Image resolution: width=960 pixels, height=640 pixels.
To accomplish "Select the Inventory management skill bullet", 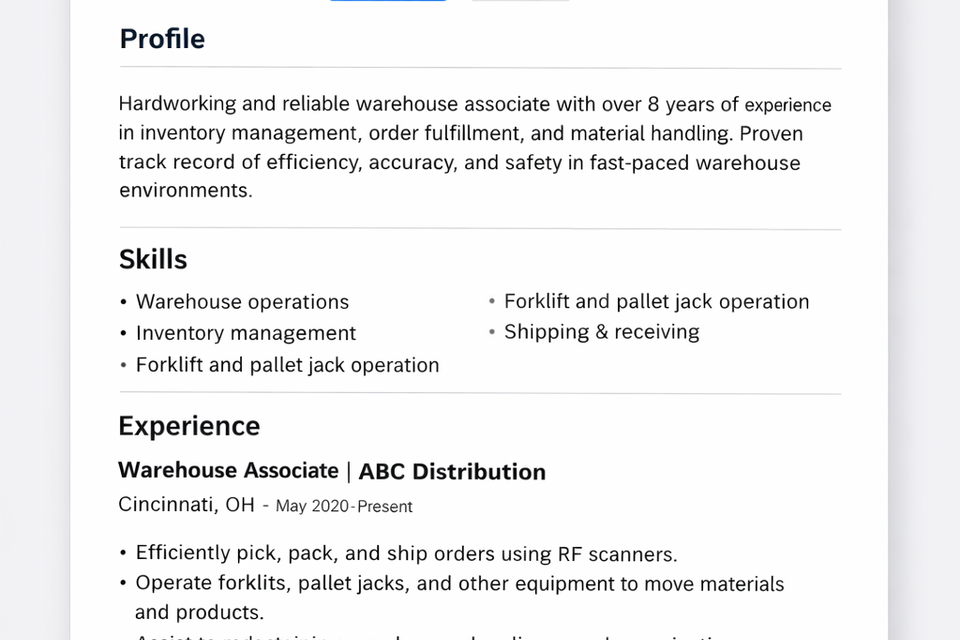I will coord(246,333).
